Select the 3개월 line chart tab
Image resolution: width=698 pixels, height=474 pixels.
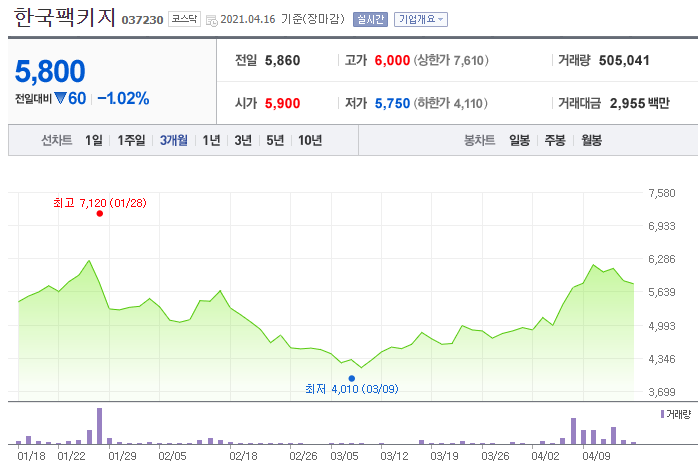[x=174, y=141]
